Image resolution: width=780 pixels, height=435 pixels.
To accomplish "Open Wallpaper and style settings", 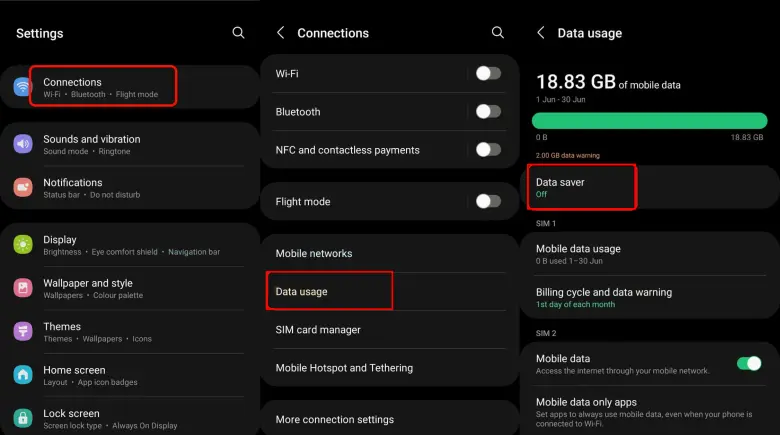I will (129, 288).
